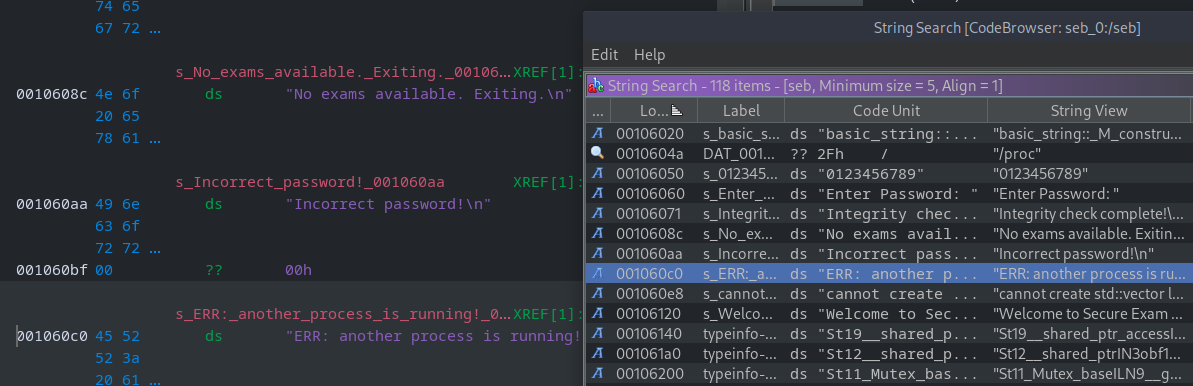The image size is (1193, 386).
Task: Click address 001060aa in the listing
Action: click(52, 204)
